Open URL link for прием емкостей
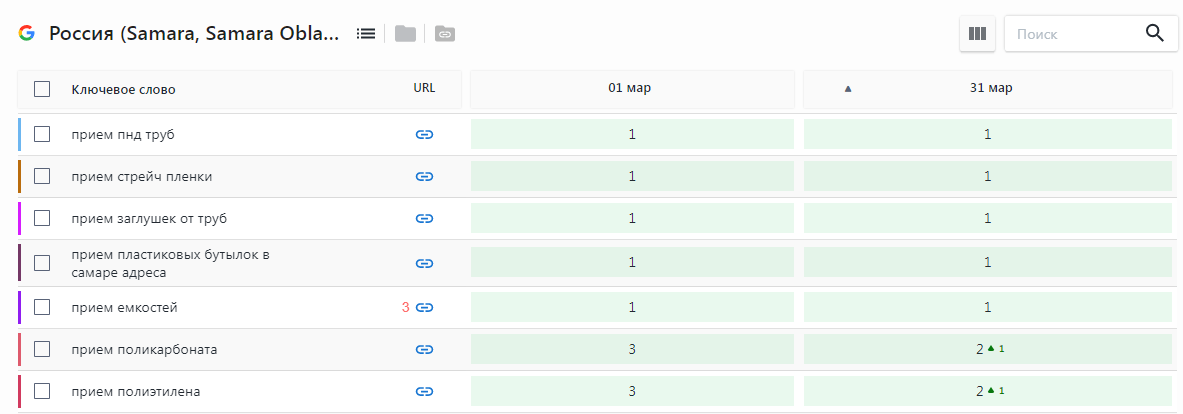 [x=424, y=308]
